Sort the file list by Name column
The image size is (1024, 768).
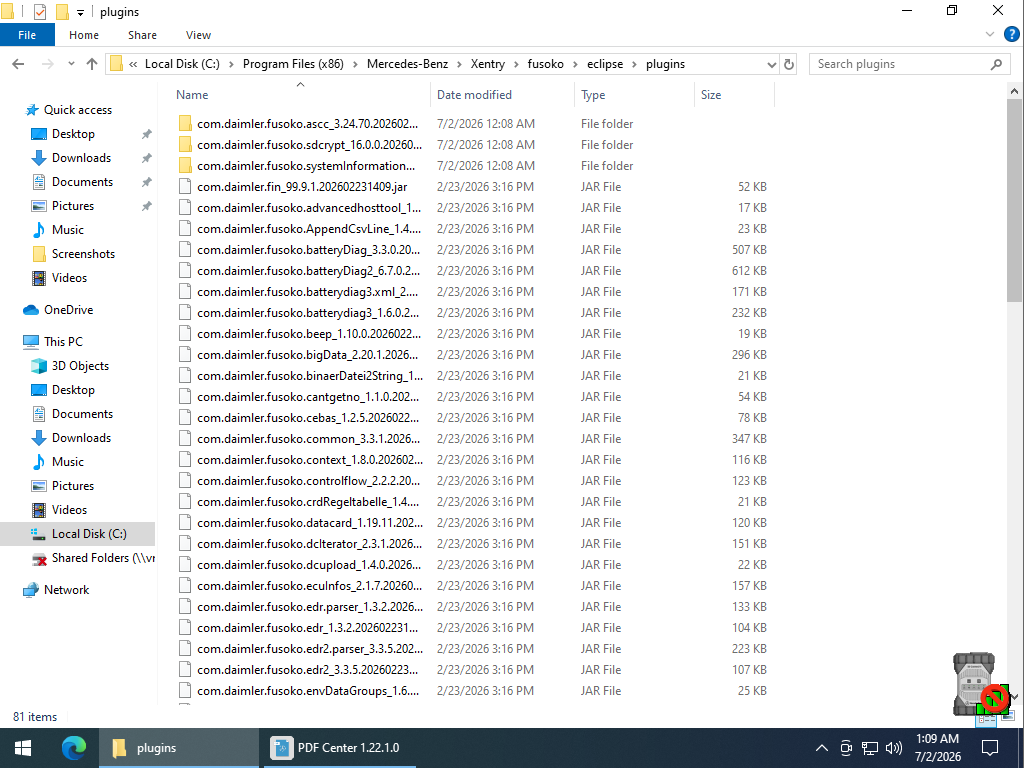tap(192, 95)
